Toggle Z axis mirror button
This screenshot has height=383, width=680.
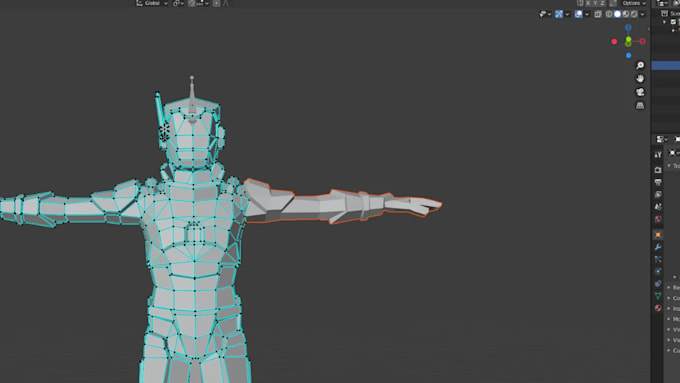coord(603,3)
